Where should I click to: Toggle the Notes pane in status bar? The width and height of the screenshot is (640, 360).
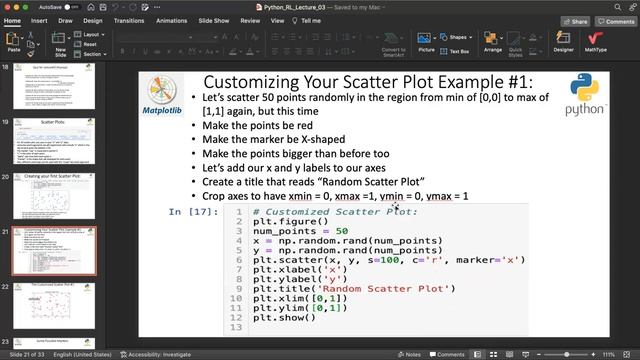[x=409, y=354]
